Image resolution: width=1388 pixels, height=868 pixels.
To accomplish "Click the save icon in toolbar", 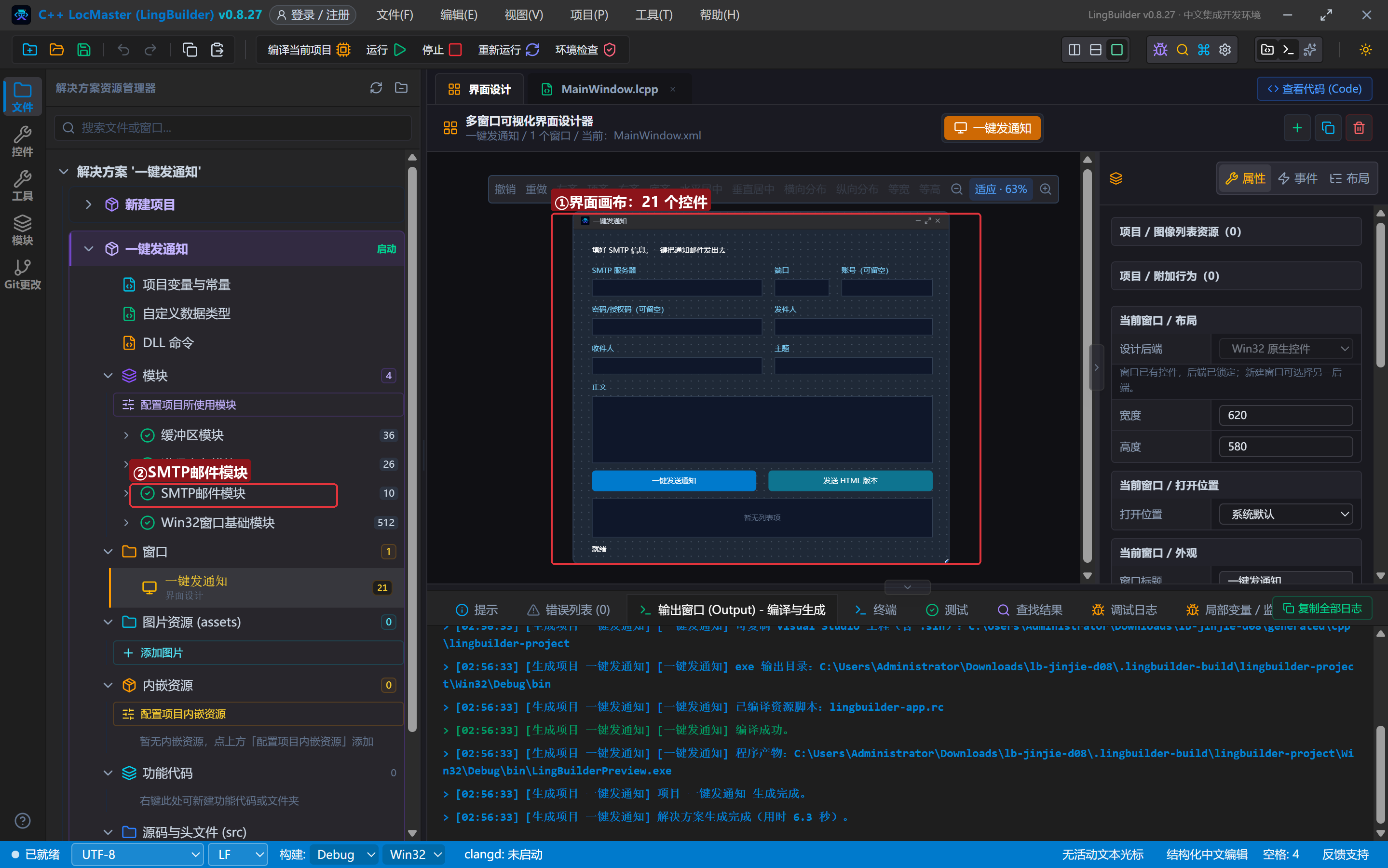I will coord(84,50).
